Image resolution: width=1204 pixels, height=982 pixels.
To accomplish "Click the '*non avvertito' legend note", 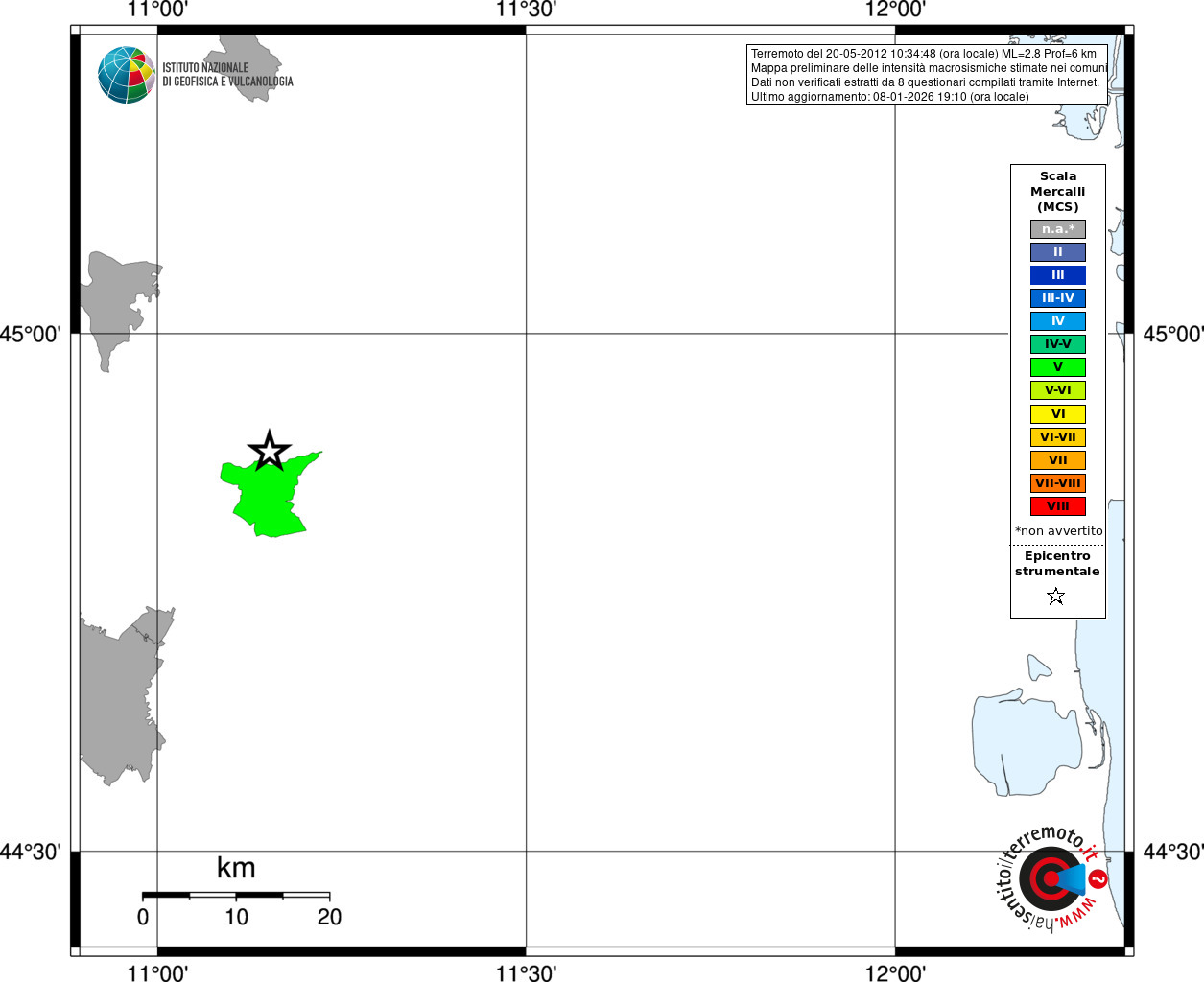I will [1059, 531].
